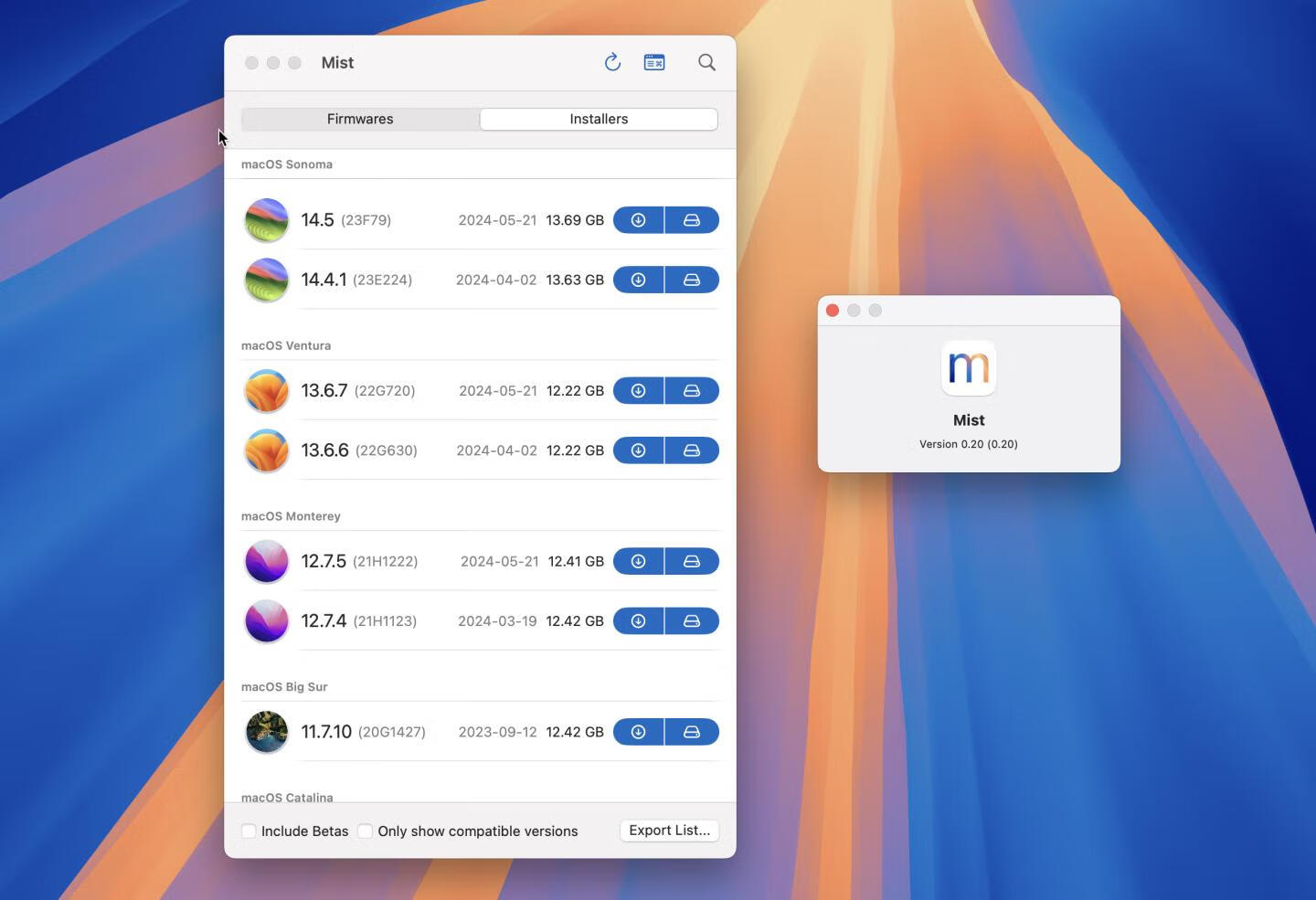Click the macOS Big Sur section header

pyautogui.click(x=284, y=687)
